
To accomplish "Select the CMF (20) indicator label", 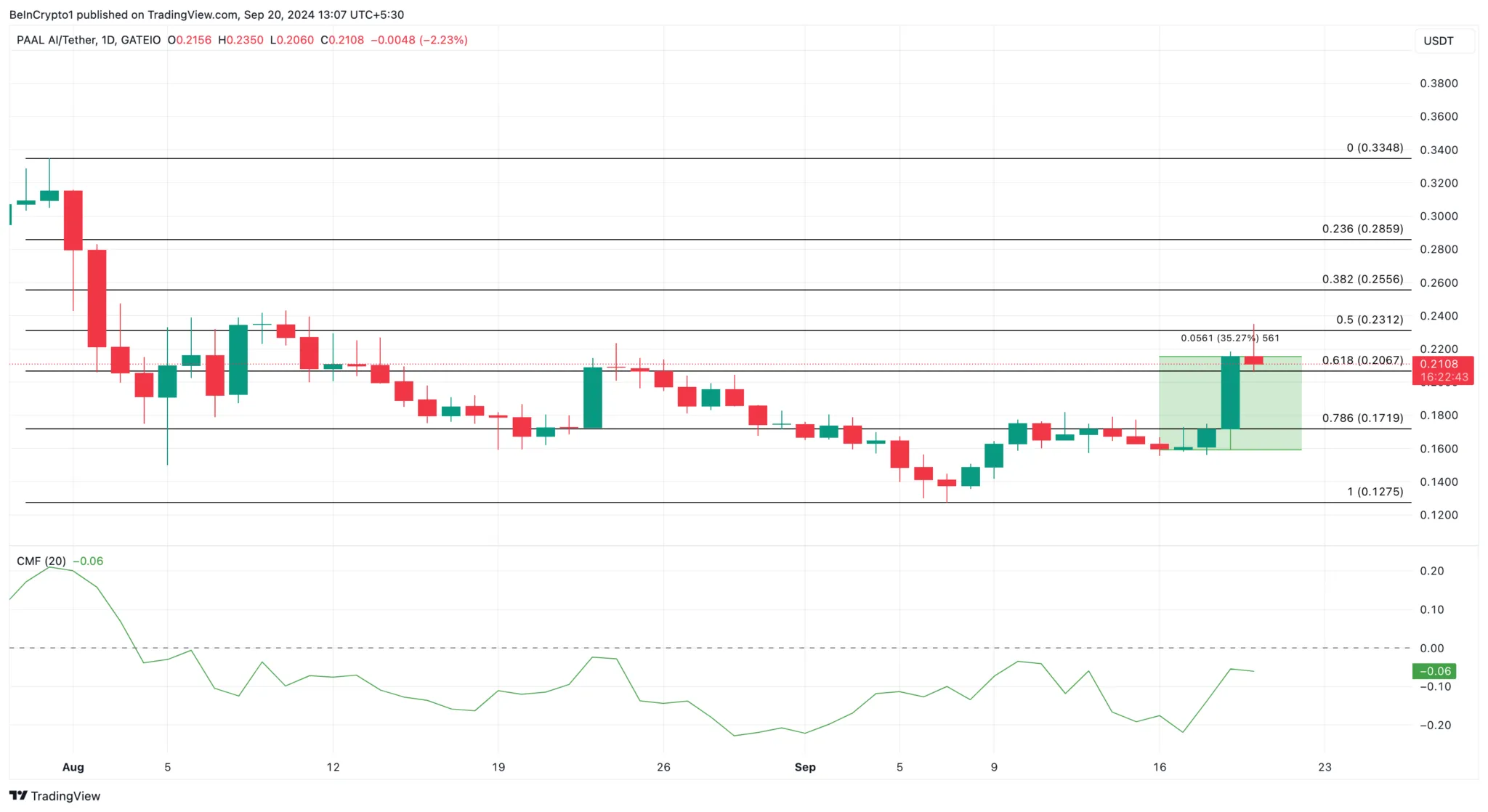I will coord(41,561).
